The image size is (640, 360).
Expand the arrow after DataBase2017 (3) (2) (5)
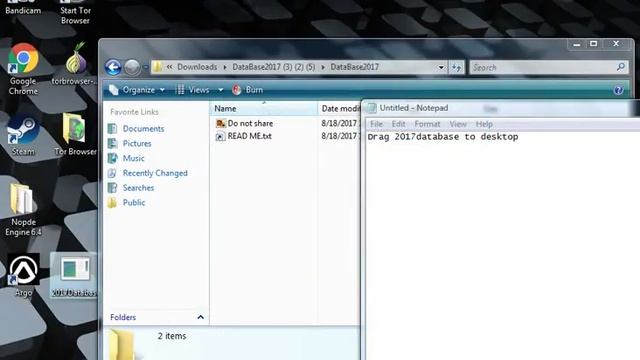coord(323,67)
